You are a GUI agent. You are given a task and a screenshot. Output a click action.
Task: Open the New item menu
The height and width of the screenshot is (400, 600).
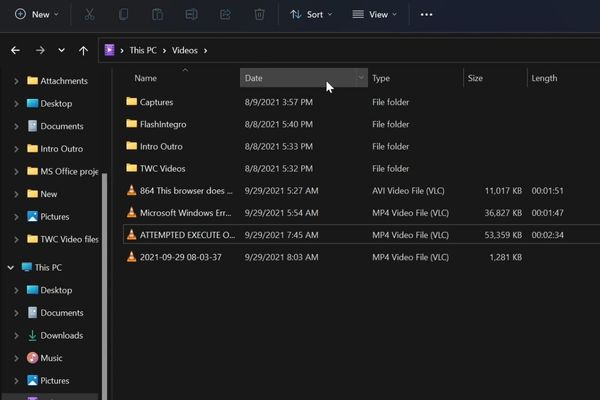click(37, 15)
